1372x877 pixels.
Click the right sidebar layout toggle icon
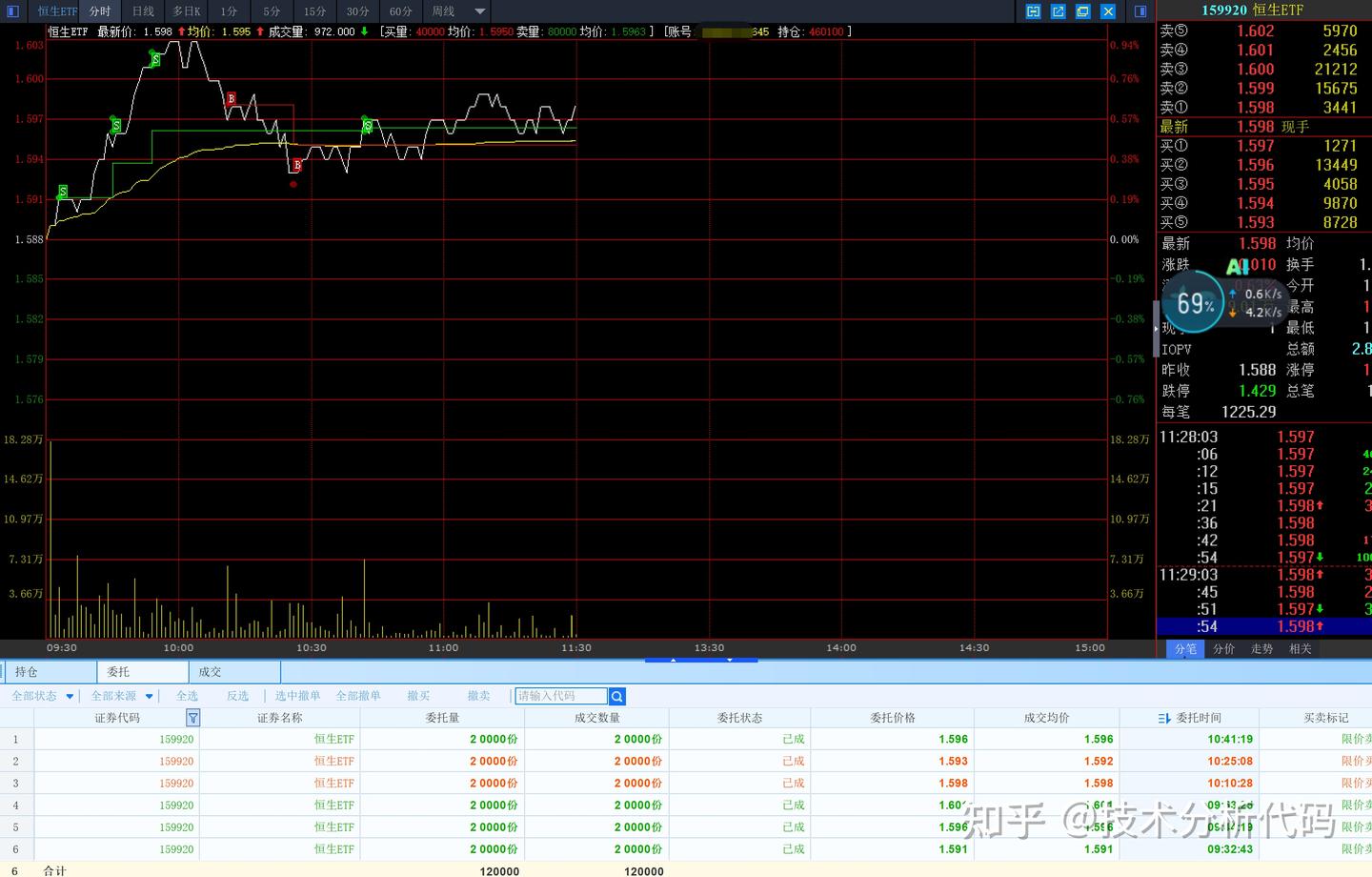click(1140, 11)
